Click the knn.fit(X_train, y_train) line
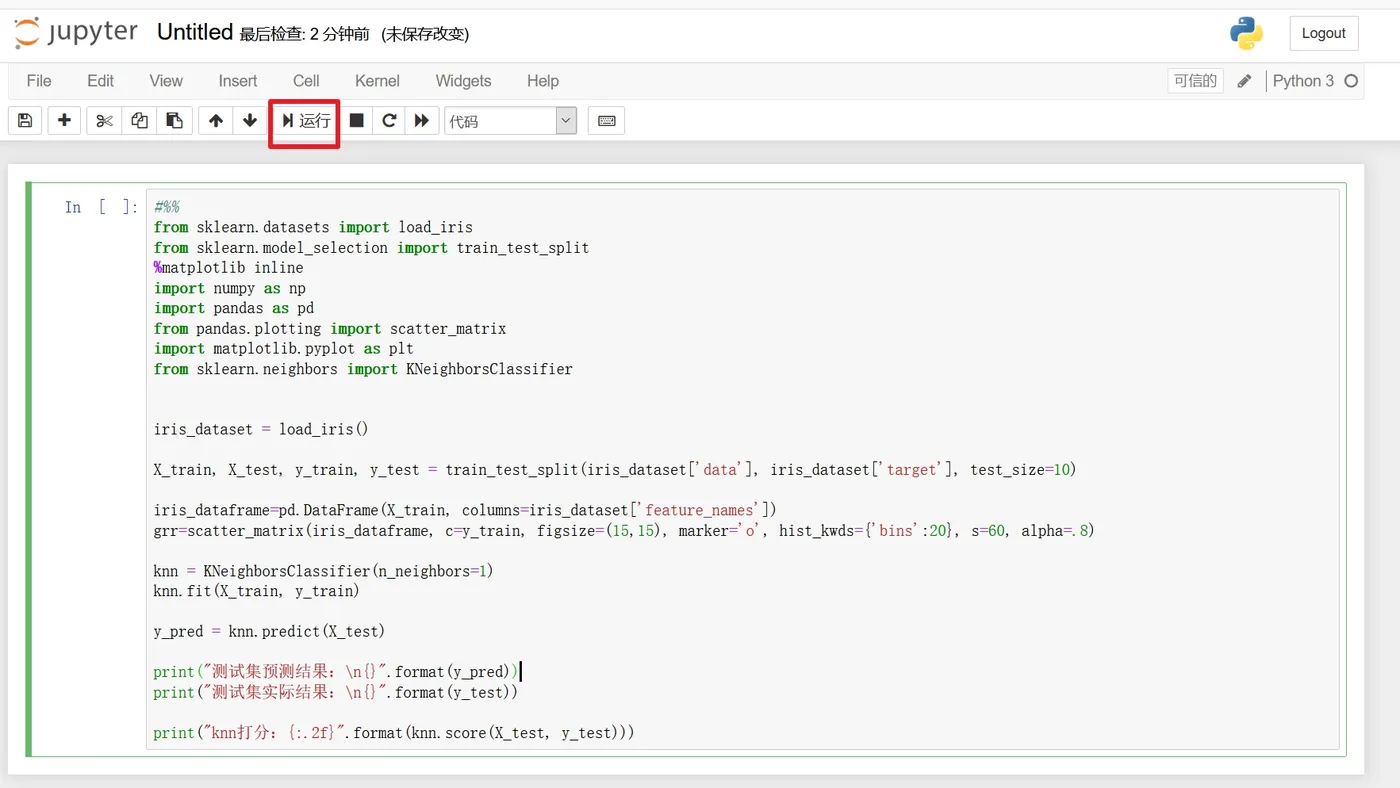This screenshot has height=788, width=1400. [x=256, y=591]
